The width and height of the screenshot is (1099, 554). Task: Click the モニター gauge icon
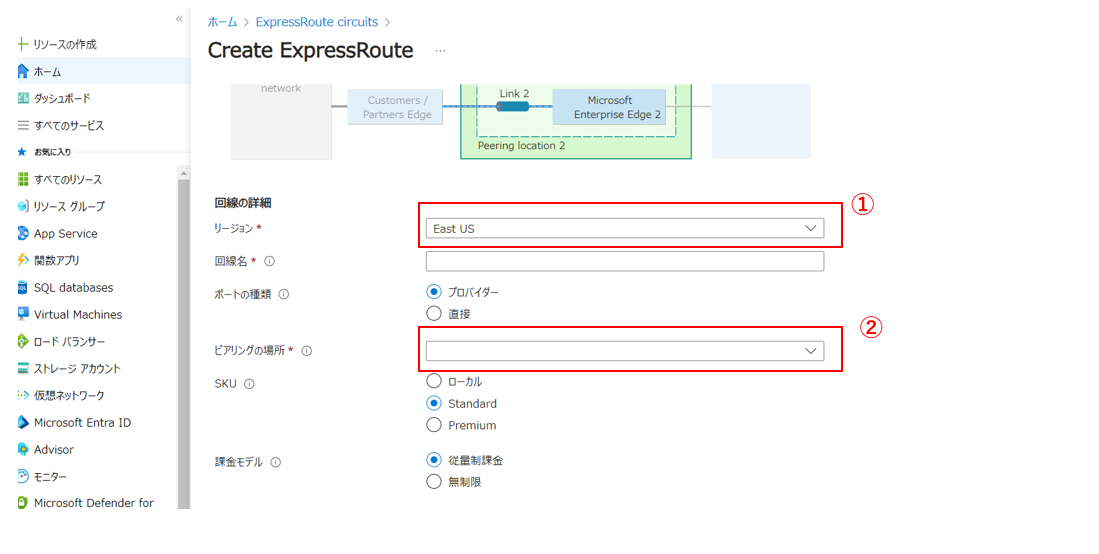tap(23, 476)
